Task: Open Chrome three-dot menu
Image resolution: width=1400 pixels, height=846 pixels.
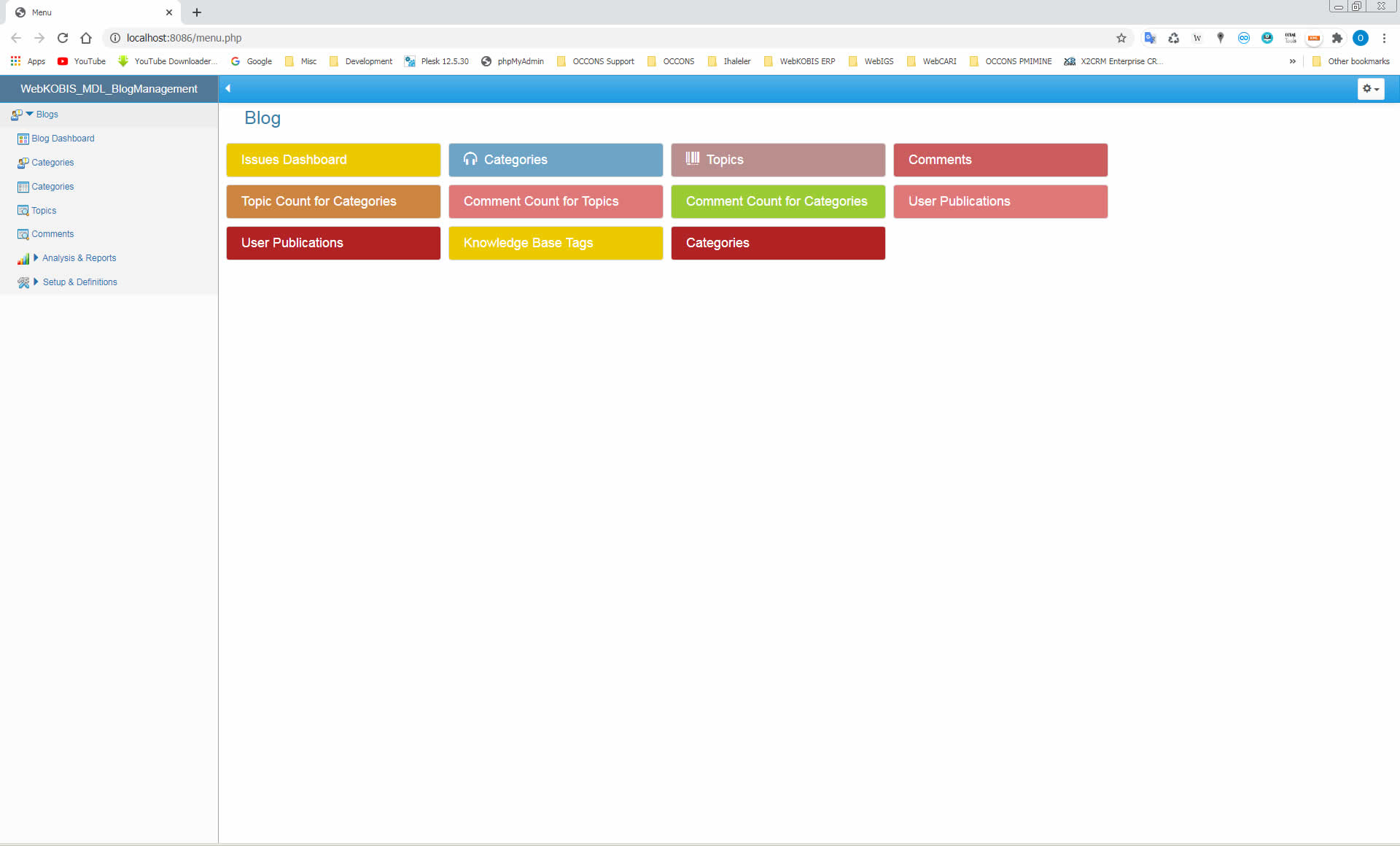Action: pos(1384,38)
